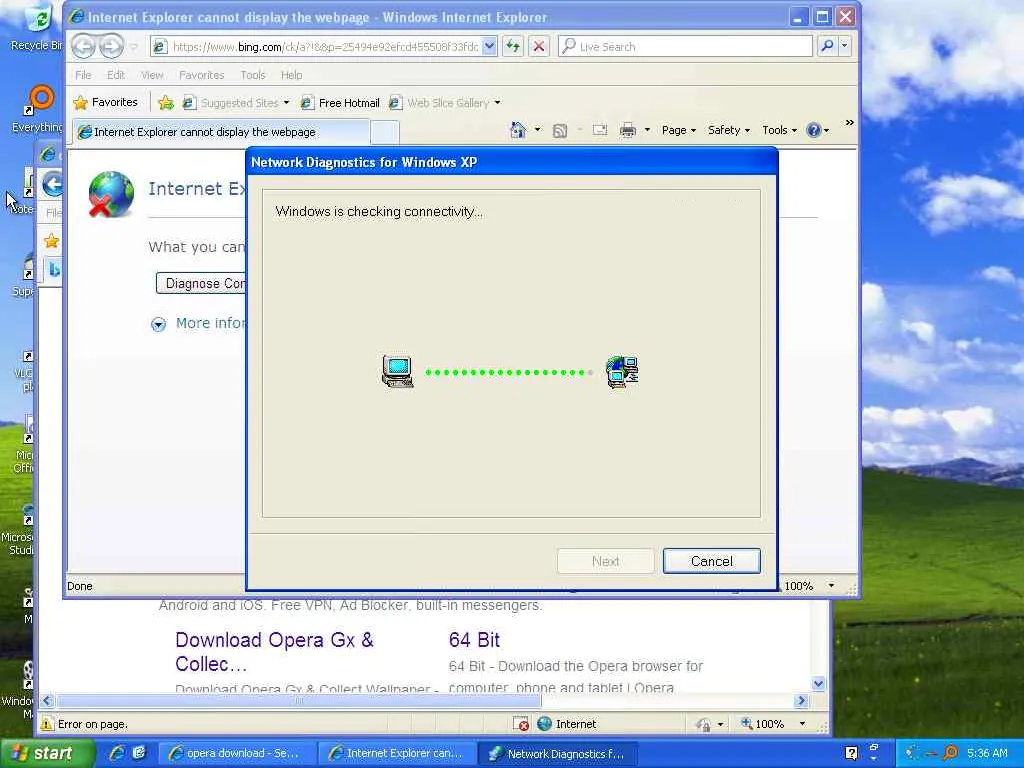Click the Home icon in command bar

518,130
